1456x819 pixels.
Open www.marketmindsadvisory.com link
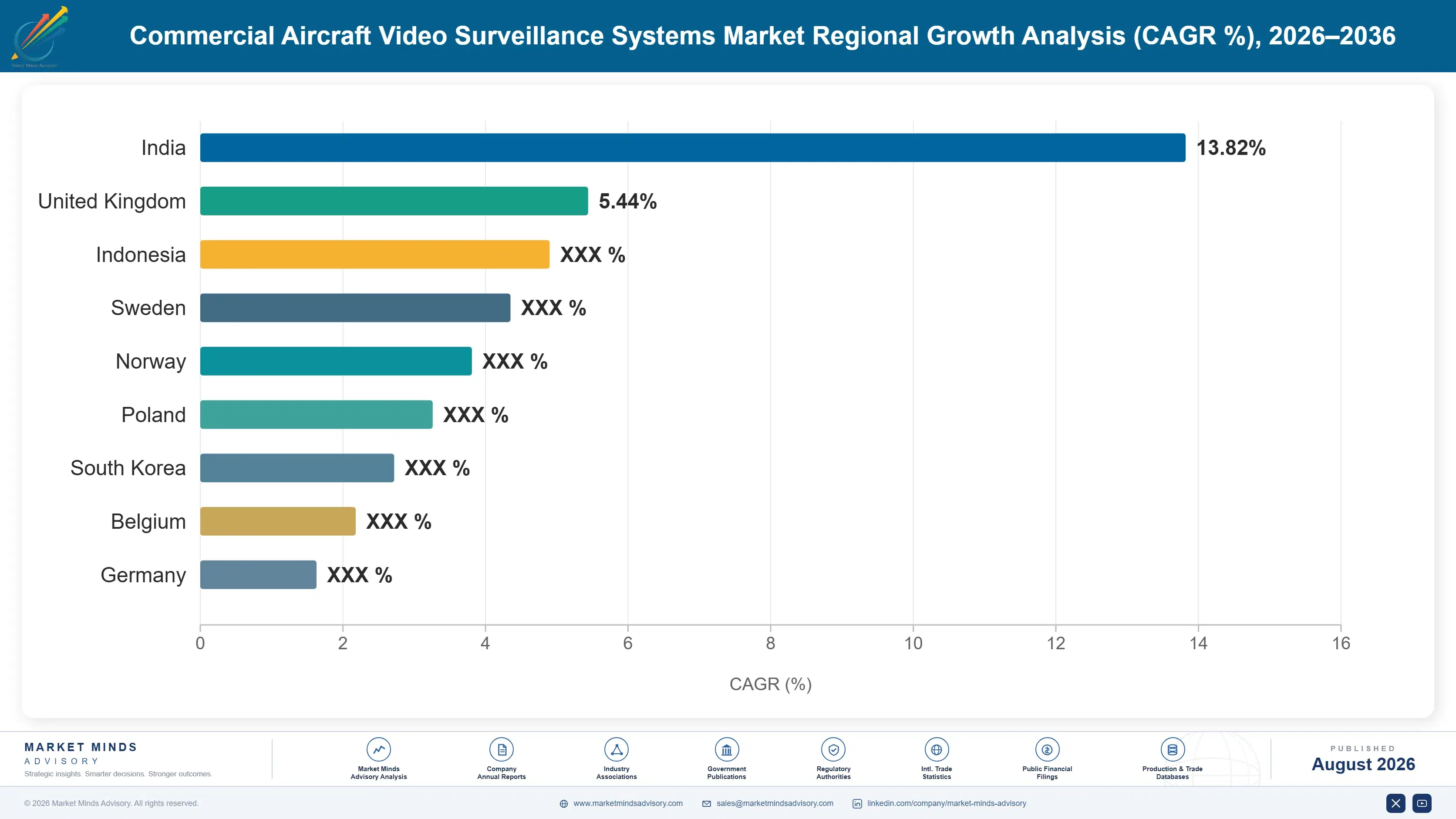(x=628, y=803)
